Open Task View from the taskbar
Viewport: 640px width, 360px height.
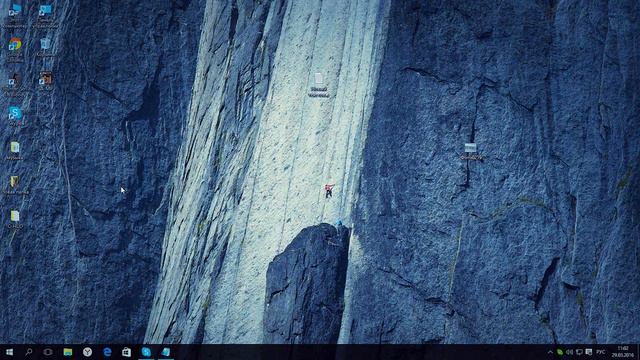(48, 352)
